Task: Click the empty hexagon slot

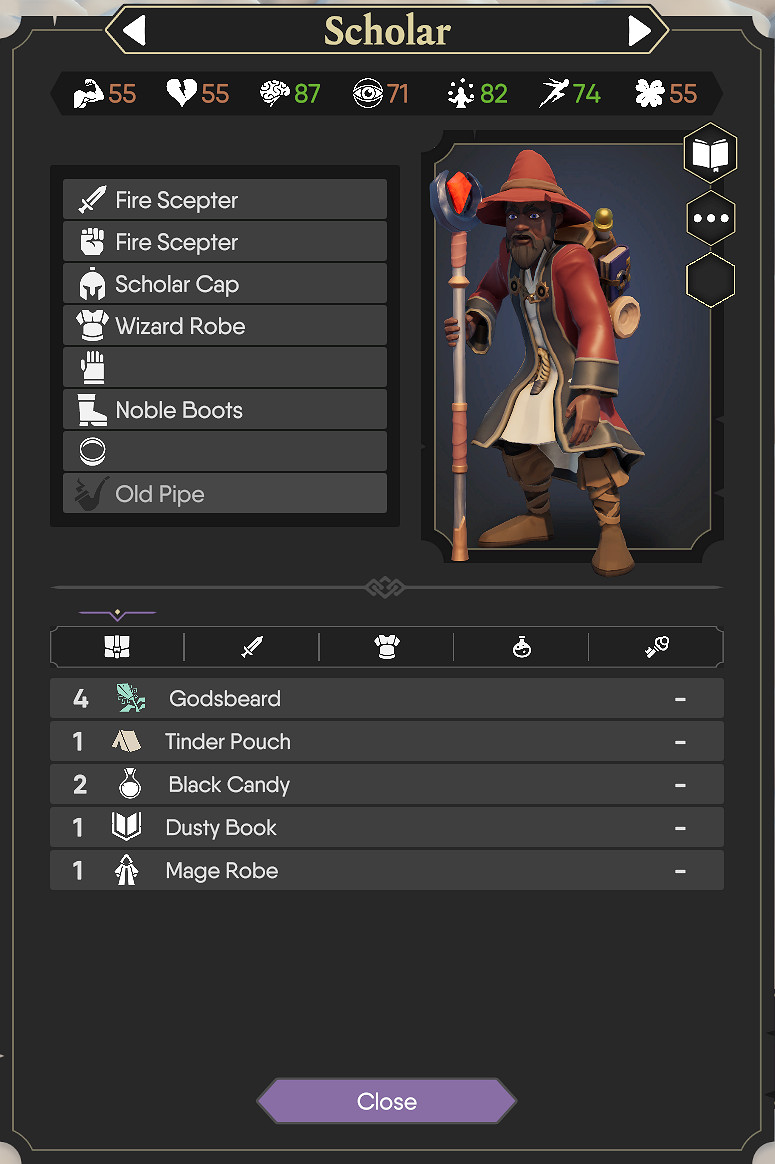Action: [x=710, y=281]
